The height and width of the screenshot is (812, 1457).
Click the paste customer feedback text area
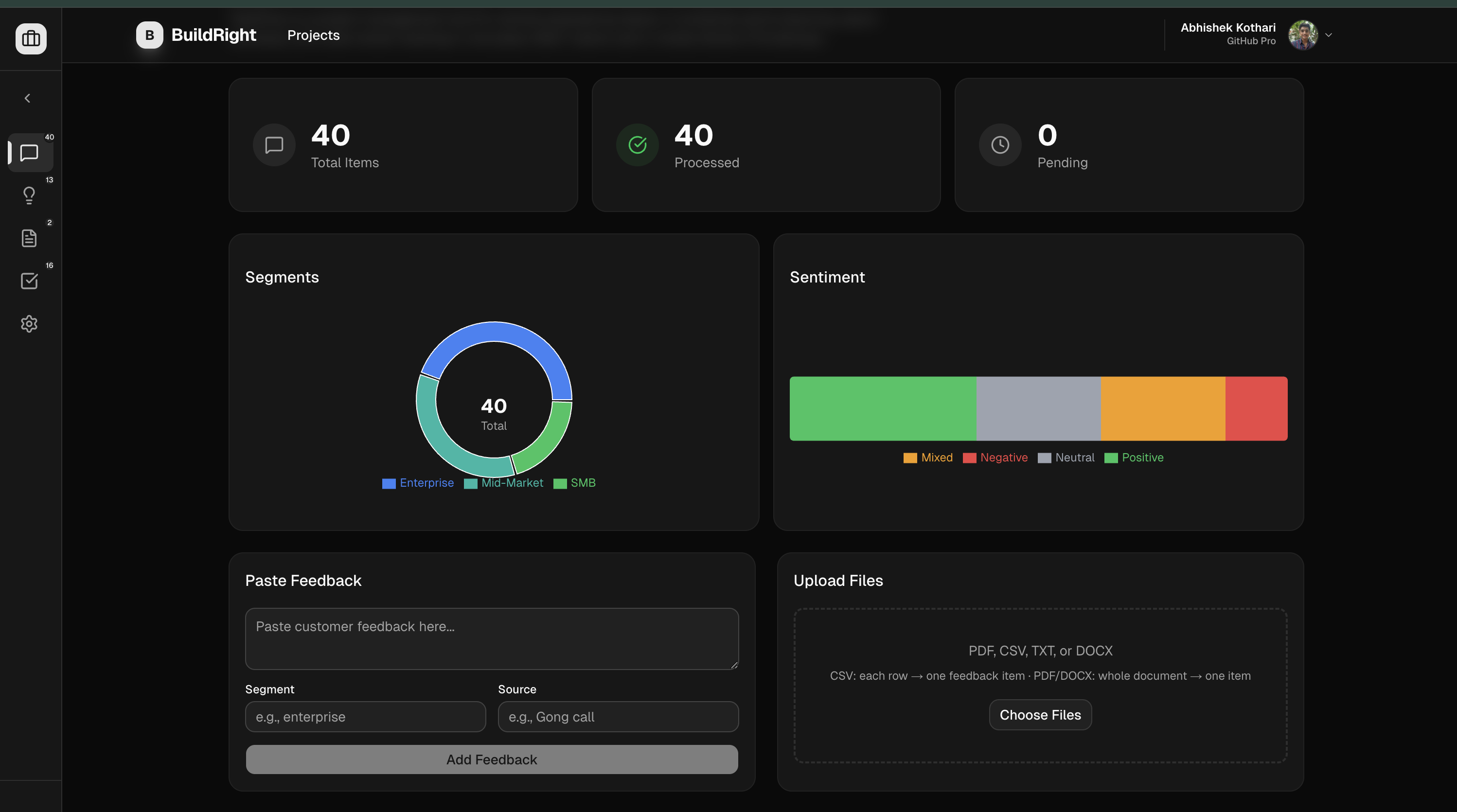tap(491, 639)
